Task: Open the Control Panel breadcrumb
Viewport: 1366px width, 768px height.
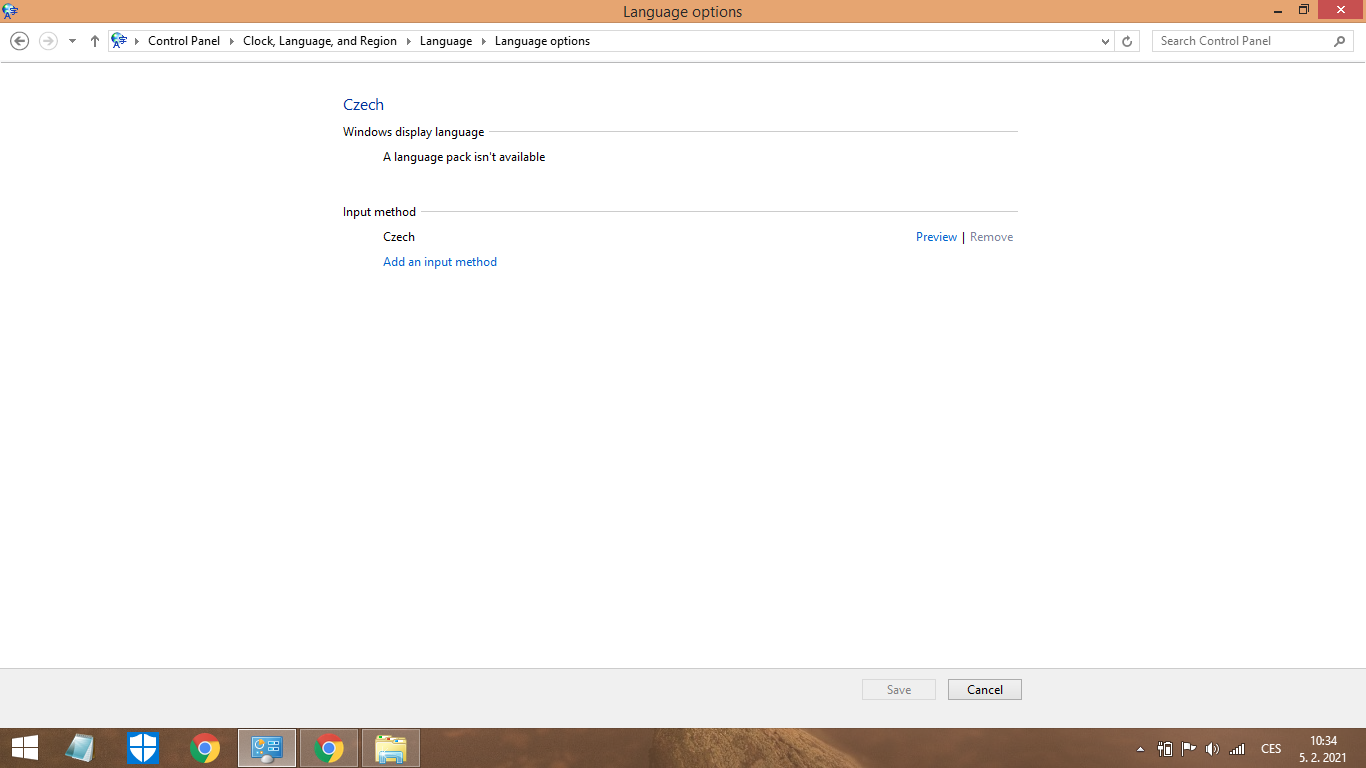Action: 184,41
